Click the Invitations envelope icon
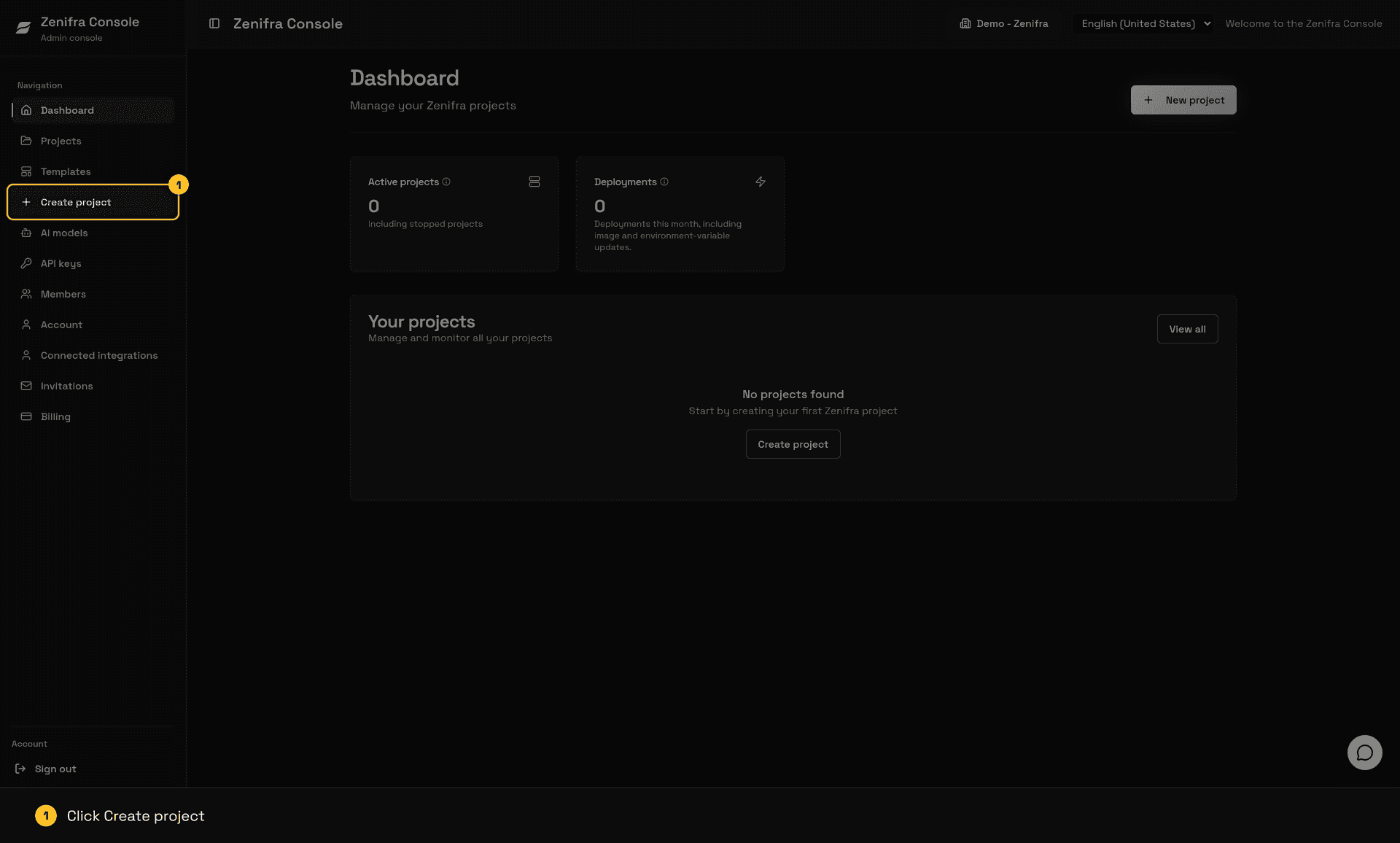This screenshot has height=843, width=1400. (x=26, y=386)
